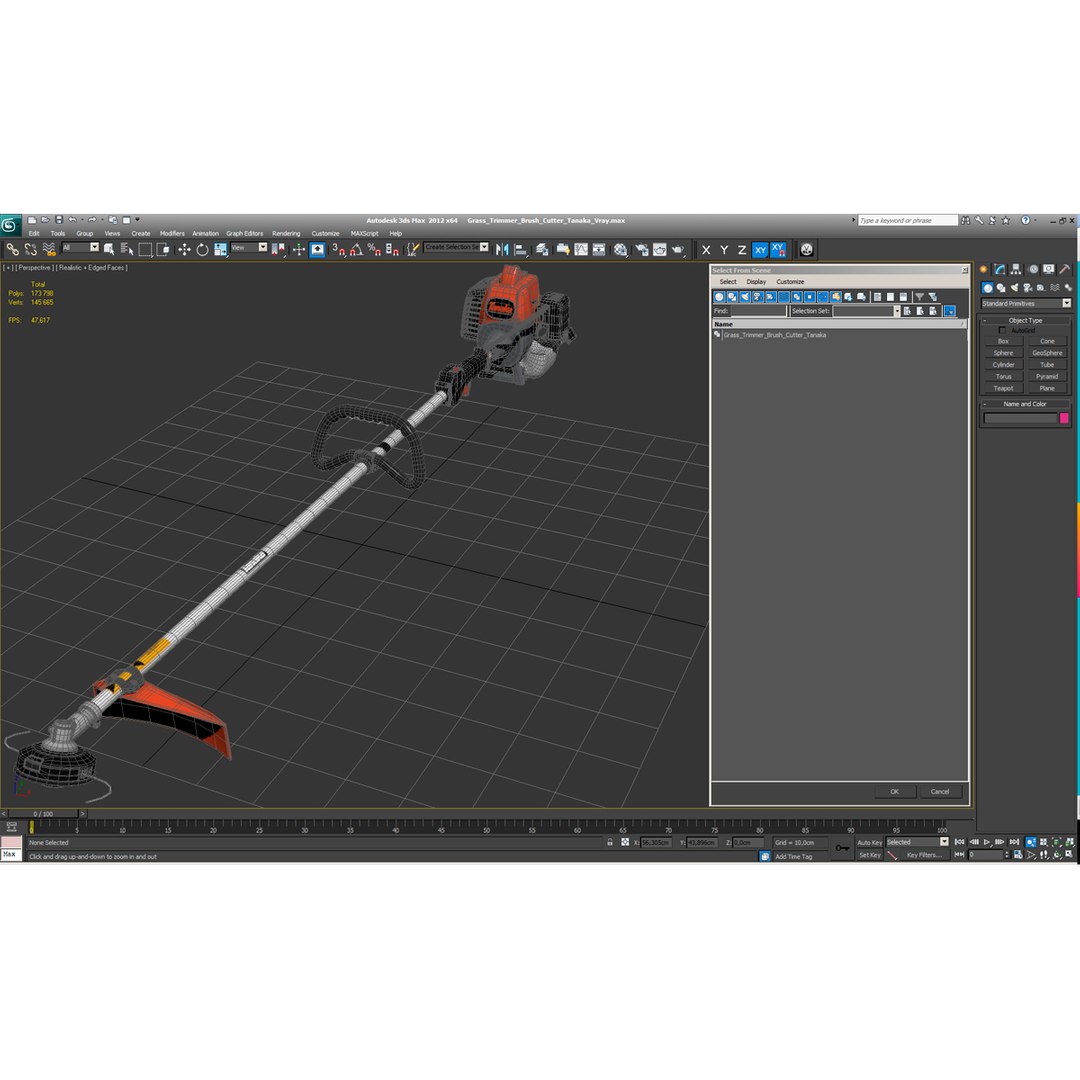Toggle the 3D Snaps button
The height and width of the screenshot is (1080, 1080).
pos(338,249)
